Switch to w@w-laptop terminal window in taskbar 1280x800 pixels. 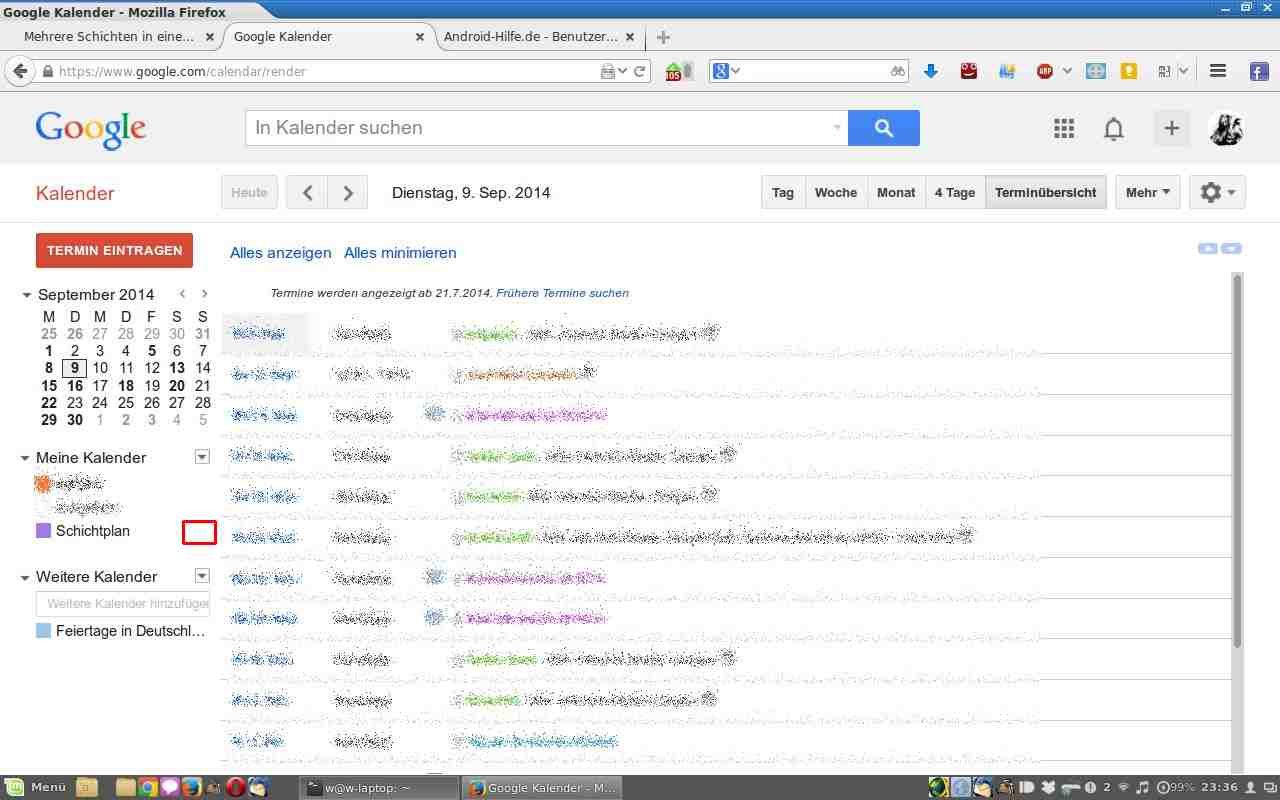(x=379, y=787)
